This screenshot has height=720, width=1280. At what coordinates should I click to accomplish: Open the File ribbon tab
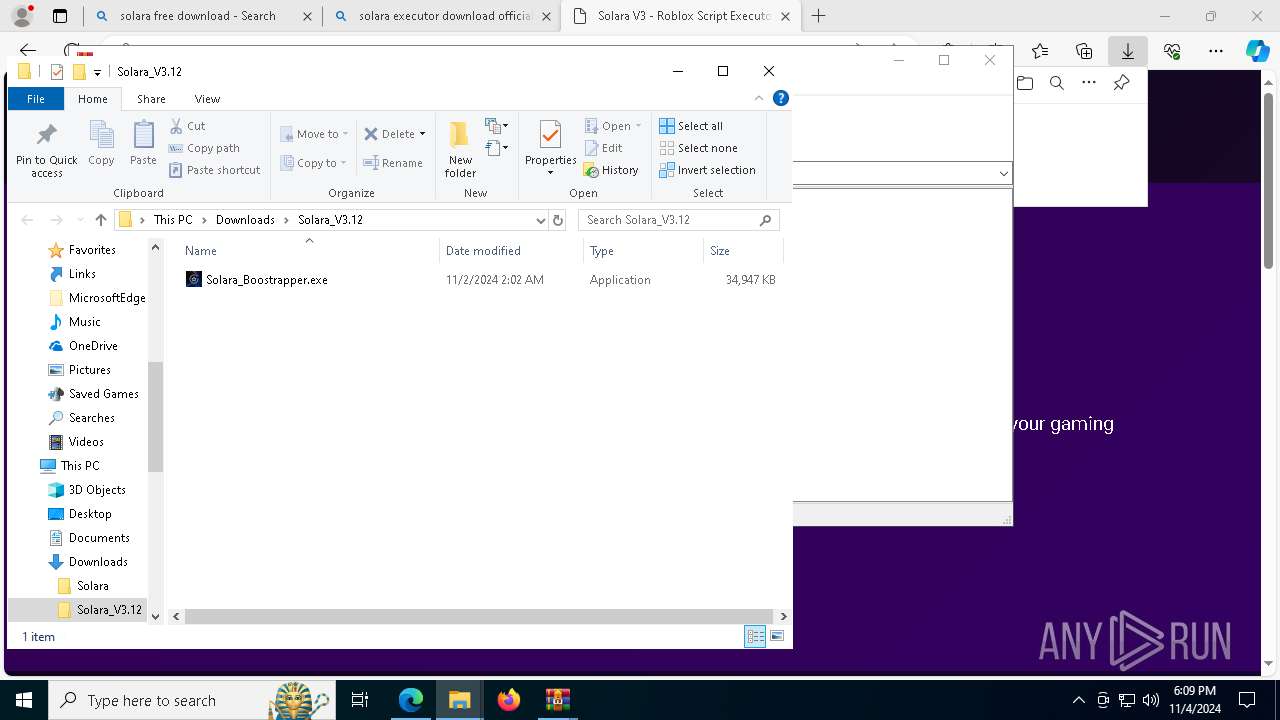click(x=35, y=99)
